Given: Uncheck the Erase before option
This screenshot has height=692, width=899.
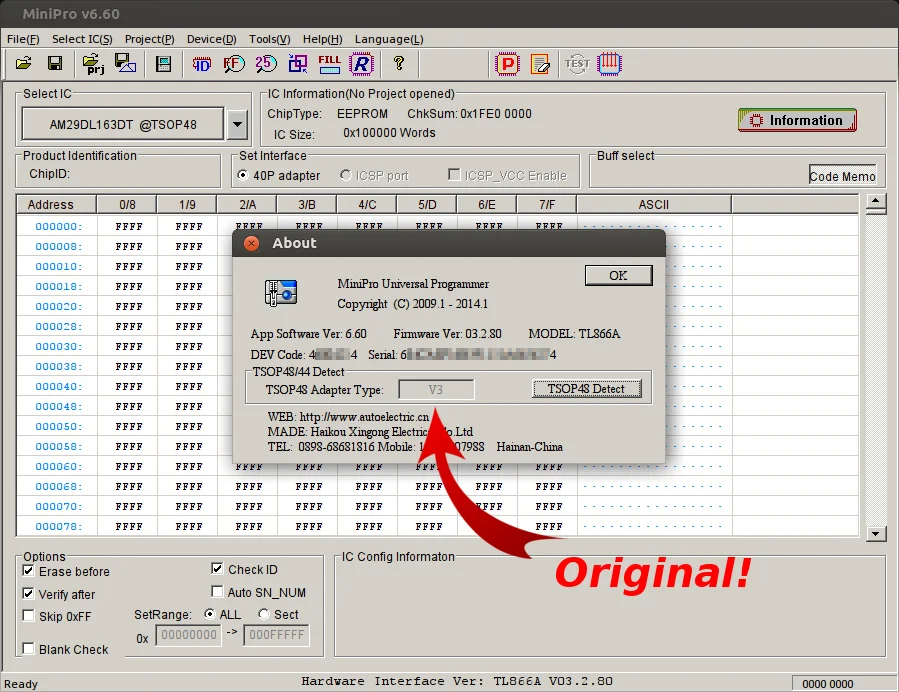Looking at the screenshot, I should [28, 570].
